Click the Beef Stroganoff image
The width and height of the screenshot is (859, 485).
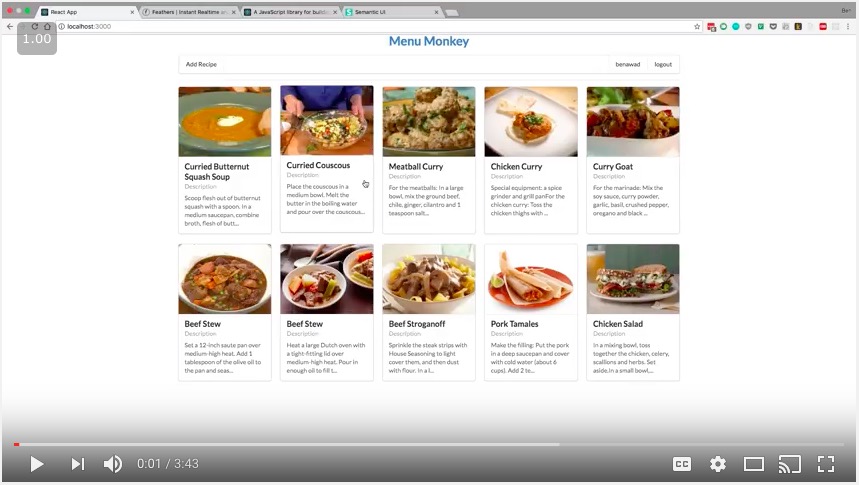point(429,279)
